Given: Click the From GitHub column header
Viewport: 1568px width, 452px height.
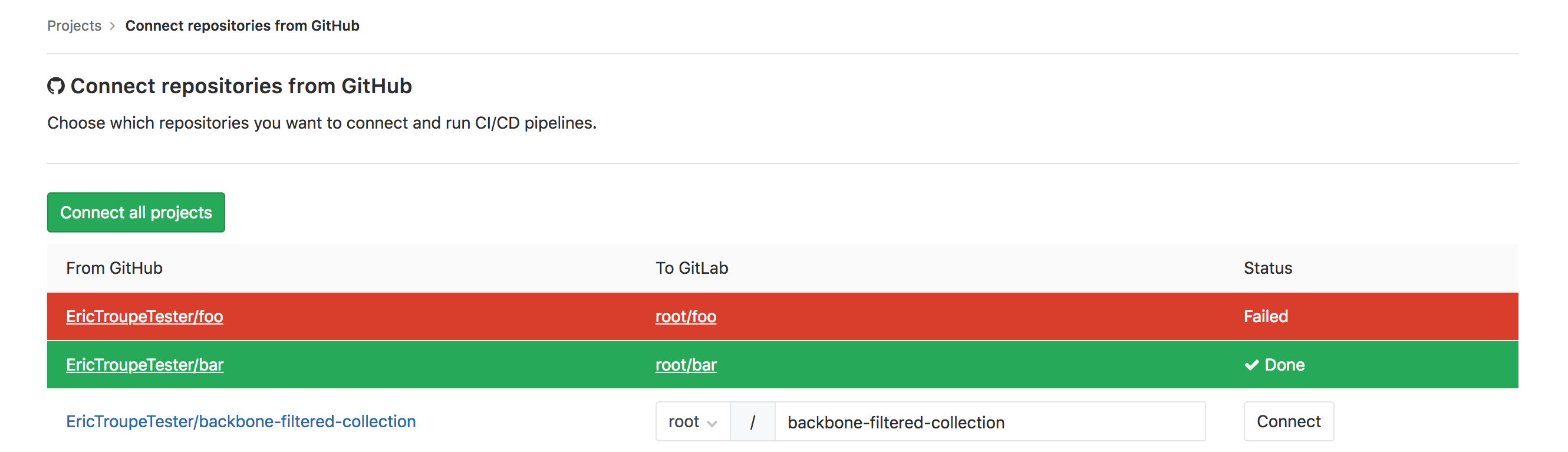Looking at the screenshot, I should coord(114,268).
